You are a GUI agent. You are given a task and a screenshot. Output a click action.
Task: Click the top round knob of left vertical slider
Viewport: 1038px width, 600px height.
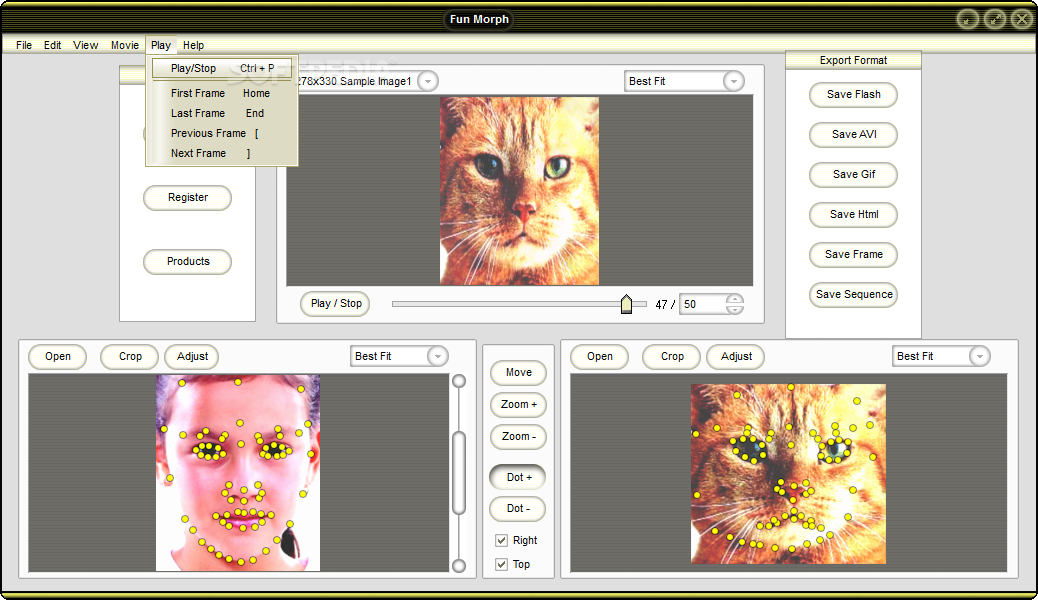(x=459, y=381)
